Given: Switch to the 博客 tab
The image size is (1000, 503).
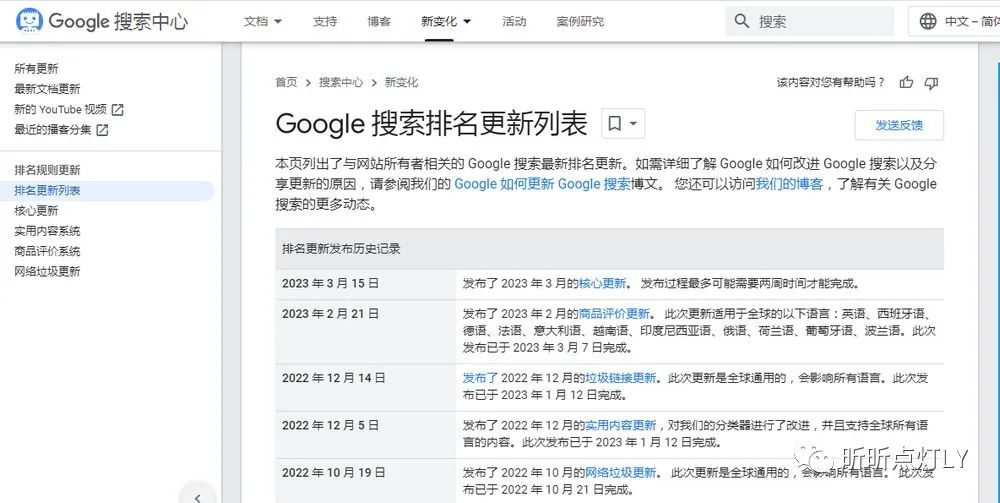Looking at the screenshot, I should (379, 21).
